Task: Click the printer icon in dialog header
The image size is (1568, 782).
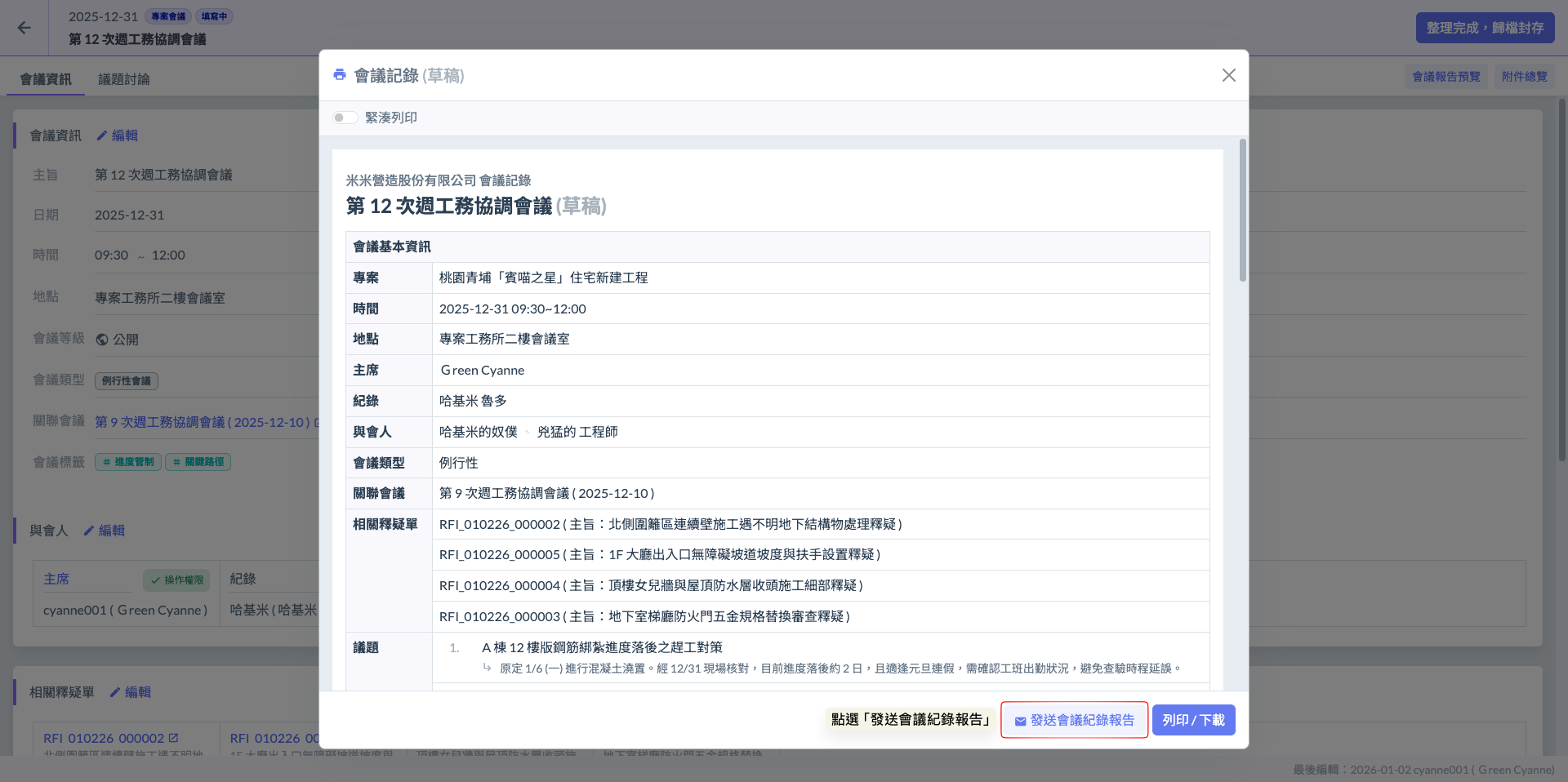Action: 340,75
